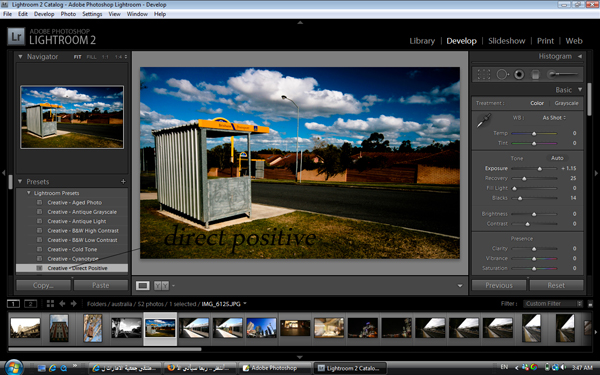Collapse the Lightroom Presets folder

pyautogui.click(x=29, y=193)
